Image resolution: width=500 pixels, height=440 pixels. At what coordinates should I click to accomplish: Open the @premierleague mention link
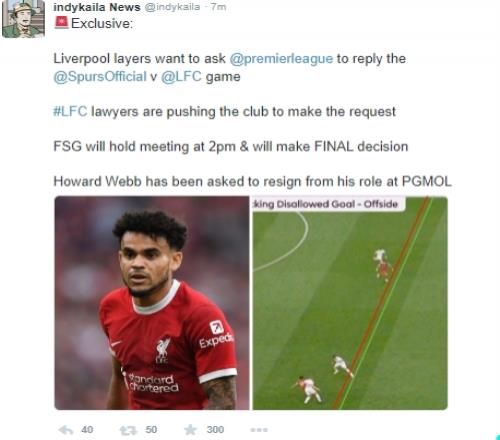281,59
